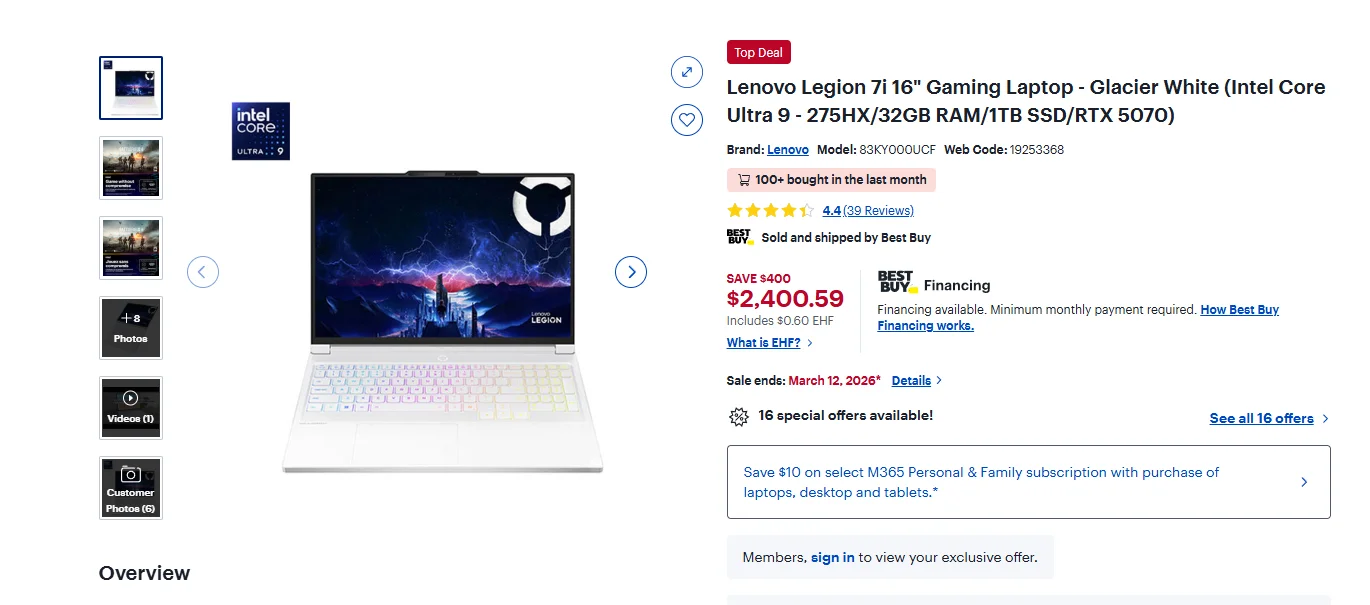Click the special offers badge icon
The width and height of the screenshot is (1370, 605).
[738, 417]
